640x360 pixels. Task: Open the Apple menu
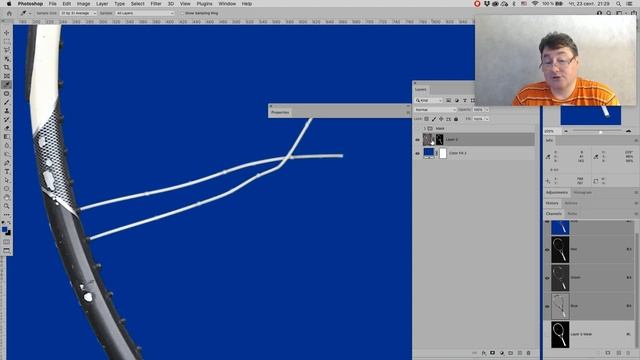tap(9, 4)
